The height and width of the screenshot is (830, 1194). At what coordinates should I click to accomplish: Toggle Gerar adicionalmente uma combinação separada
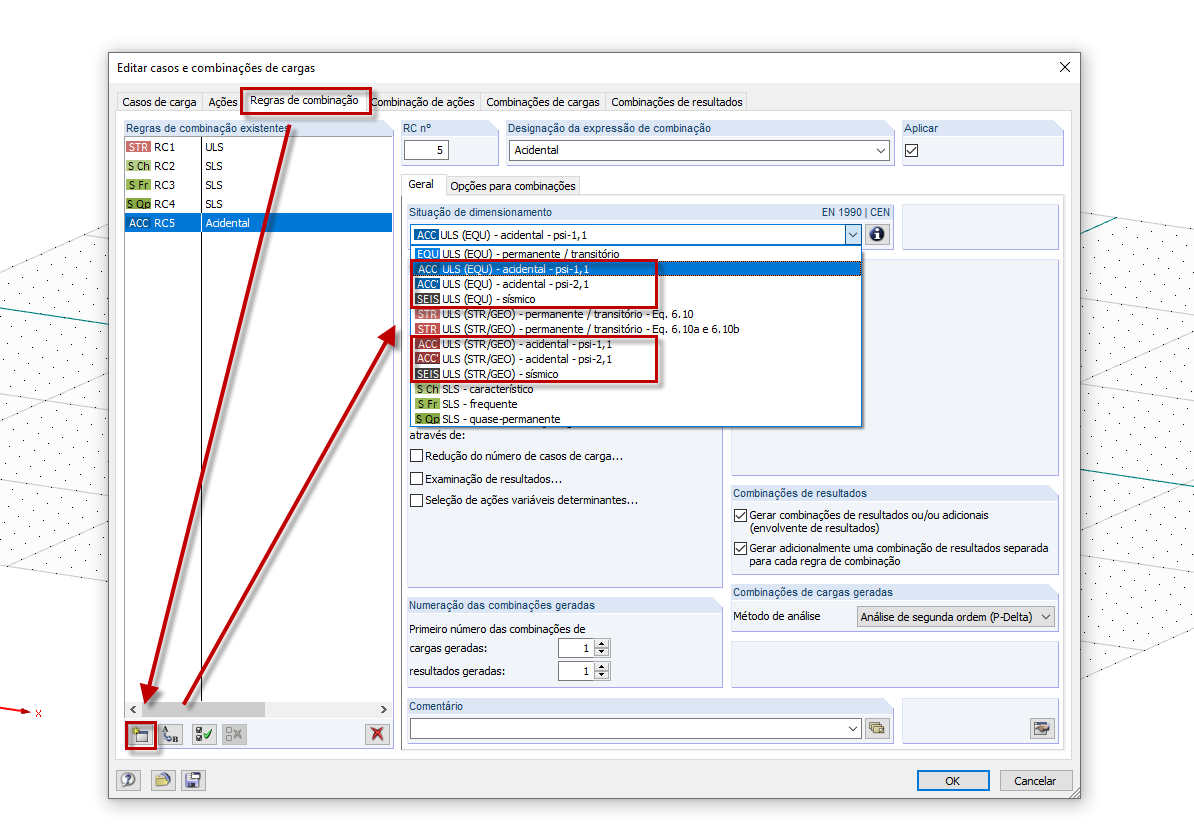[x=740, y=548]
